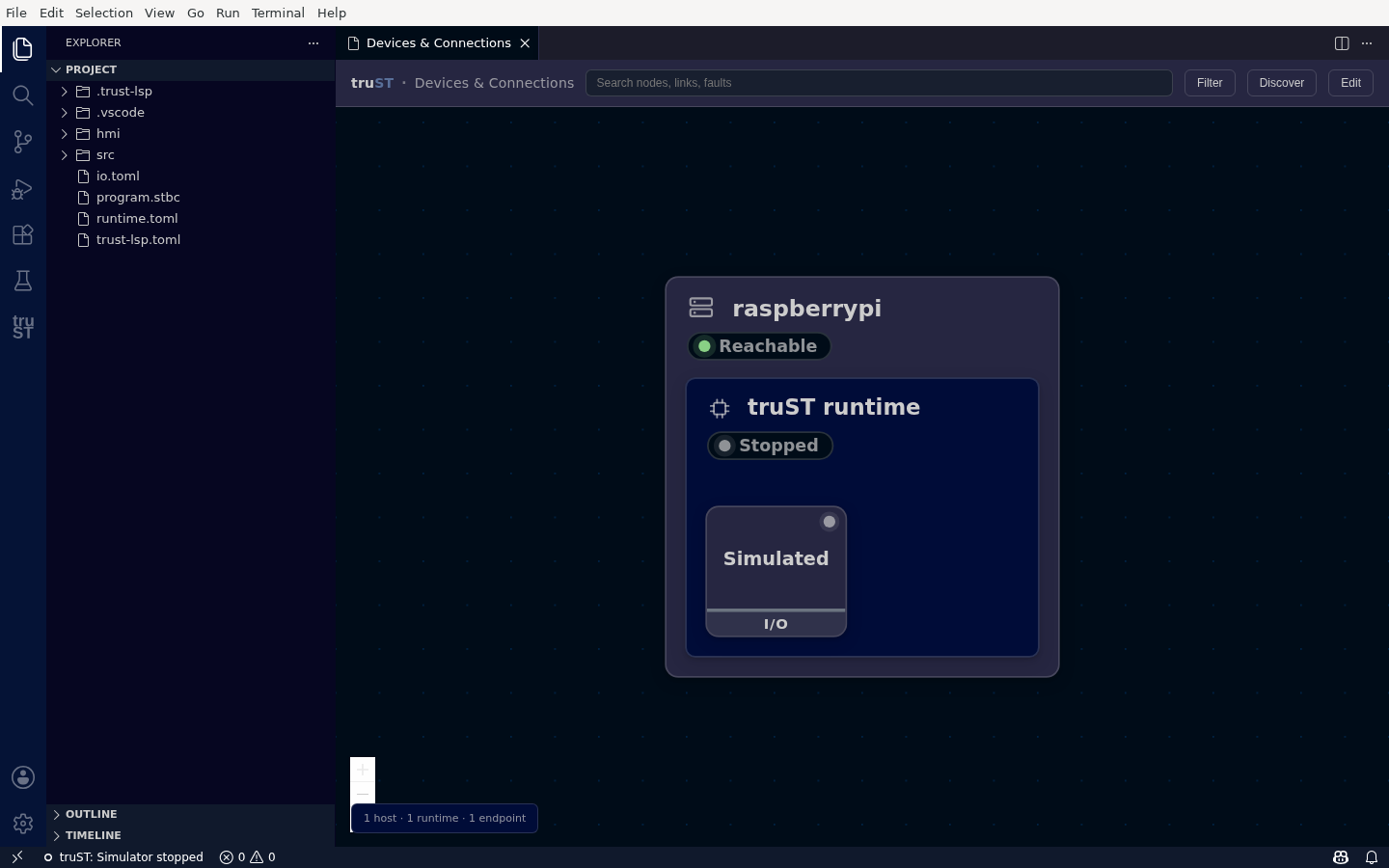Open the Accounts icon in activity bar
The width and height of the screenshot is (1389, 868).
coord(23,777)
